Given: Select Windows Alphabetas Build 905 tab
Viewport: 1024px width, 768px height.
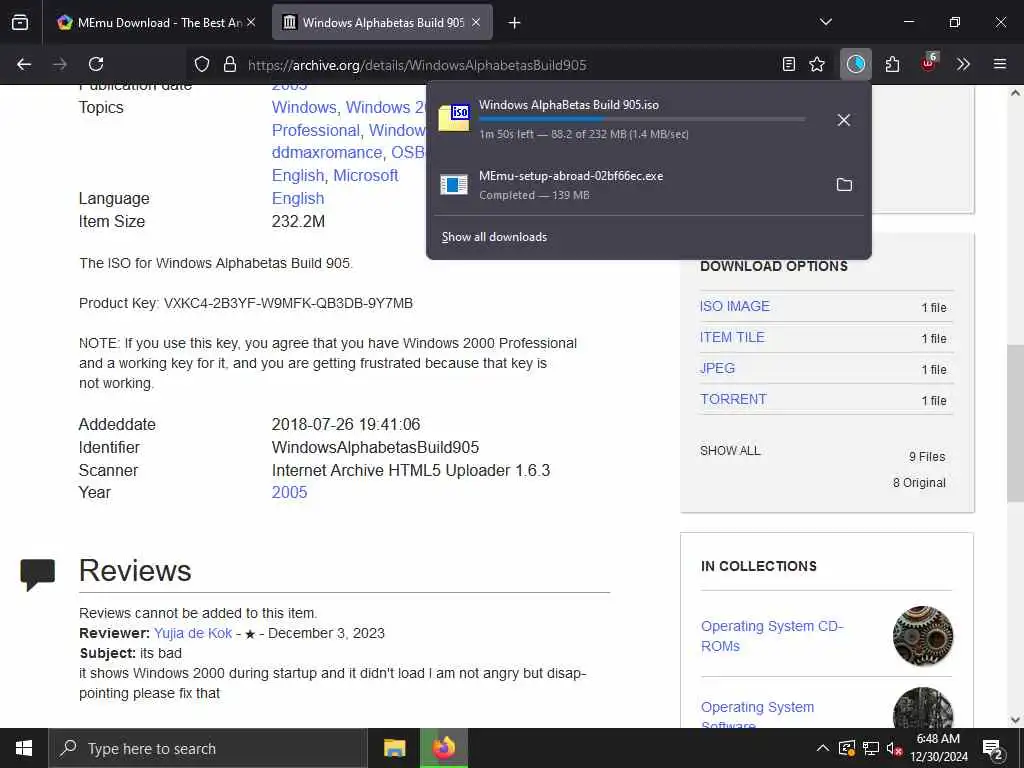Looking at the screenshot, I should pos(383,23).
